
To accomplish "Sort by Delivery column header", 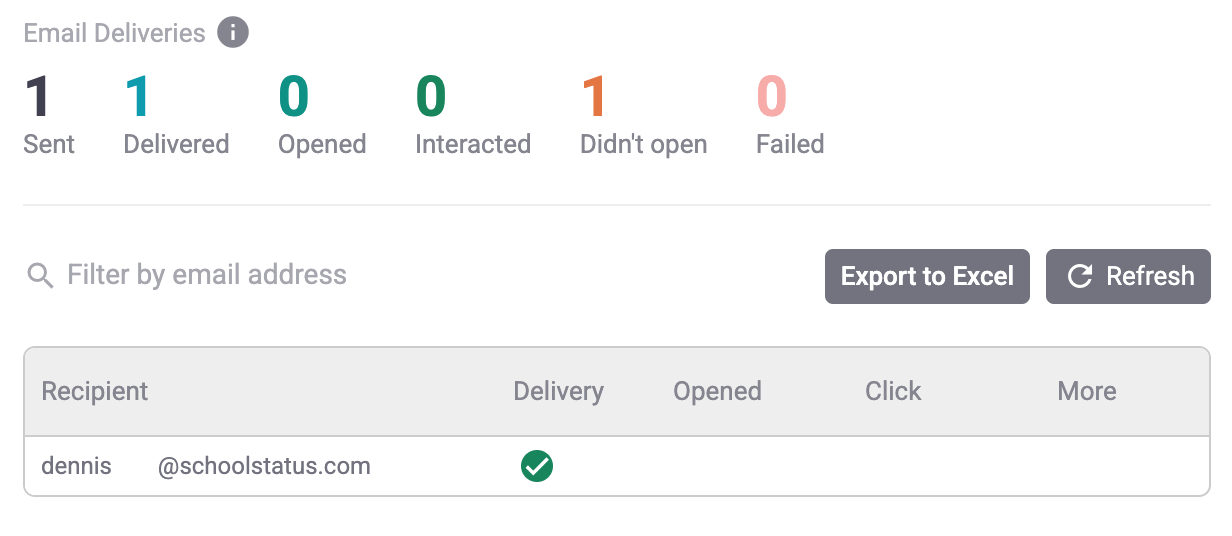I will tap(558, 391).
